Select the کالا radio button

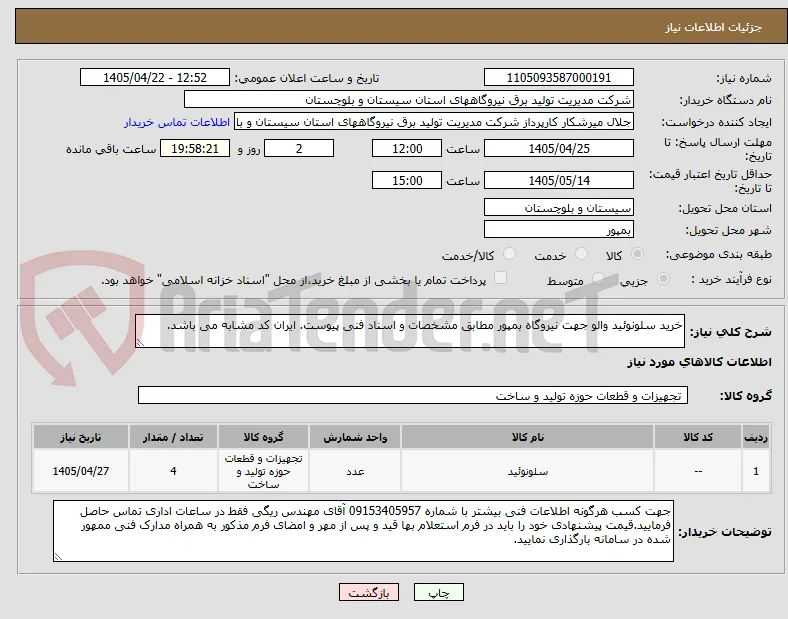[637, 254]
